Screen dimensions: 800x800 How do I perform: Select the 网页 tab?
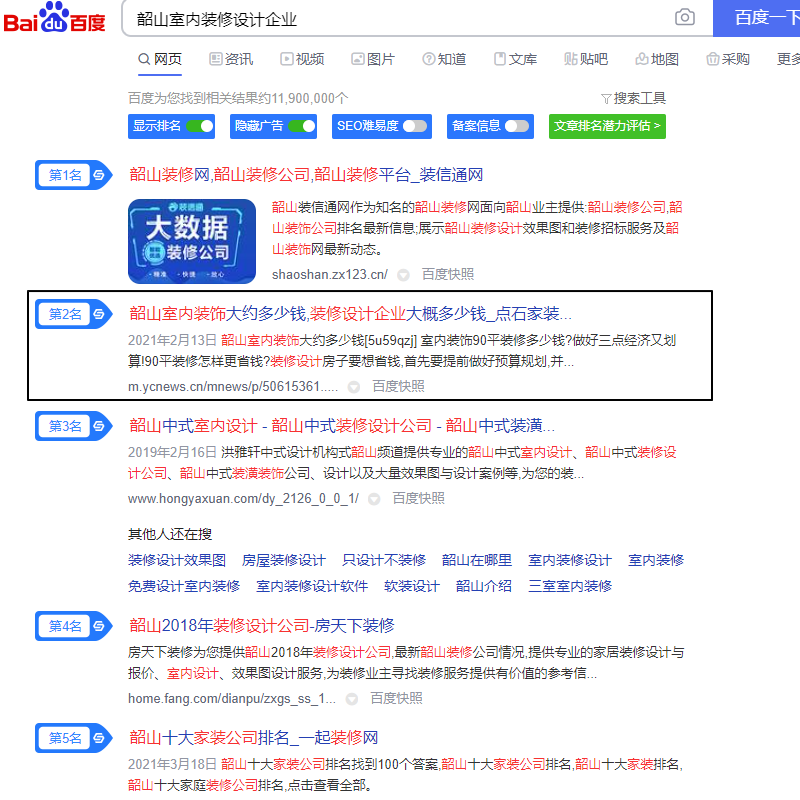160,59
